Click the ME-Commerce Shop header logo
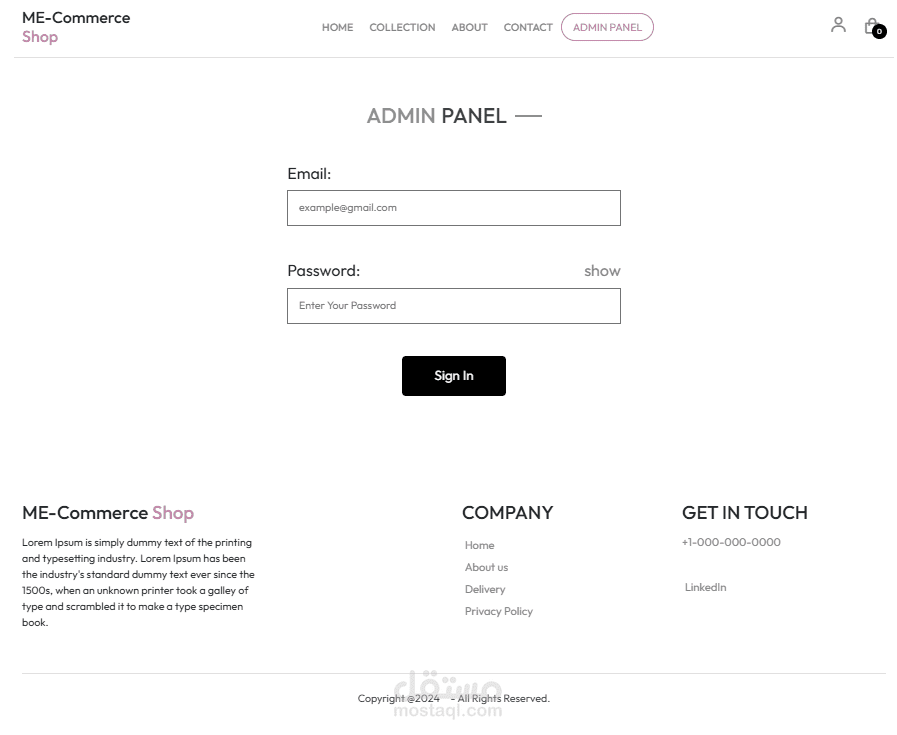The width and height of the screenshot is (897, 735). [76, 27]
